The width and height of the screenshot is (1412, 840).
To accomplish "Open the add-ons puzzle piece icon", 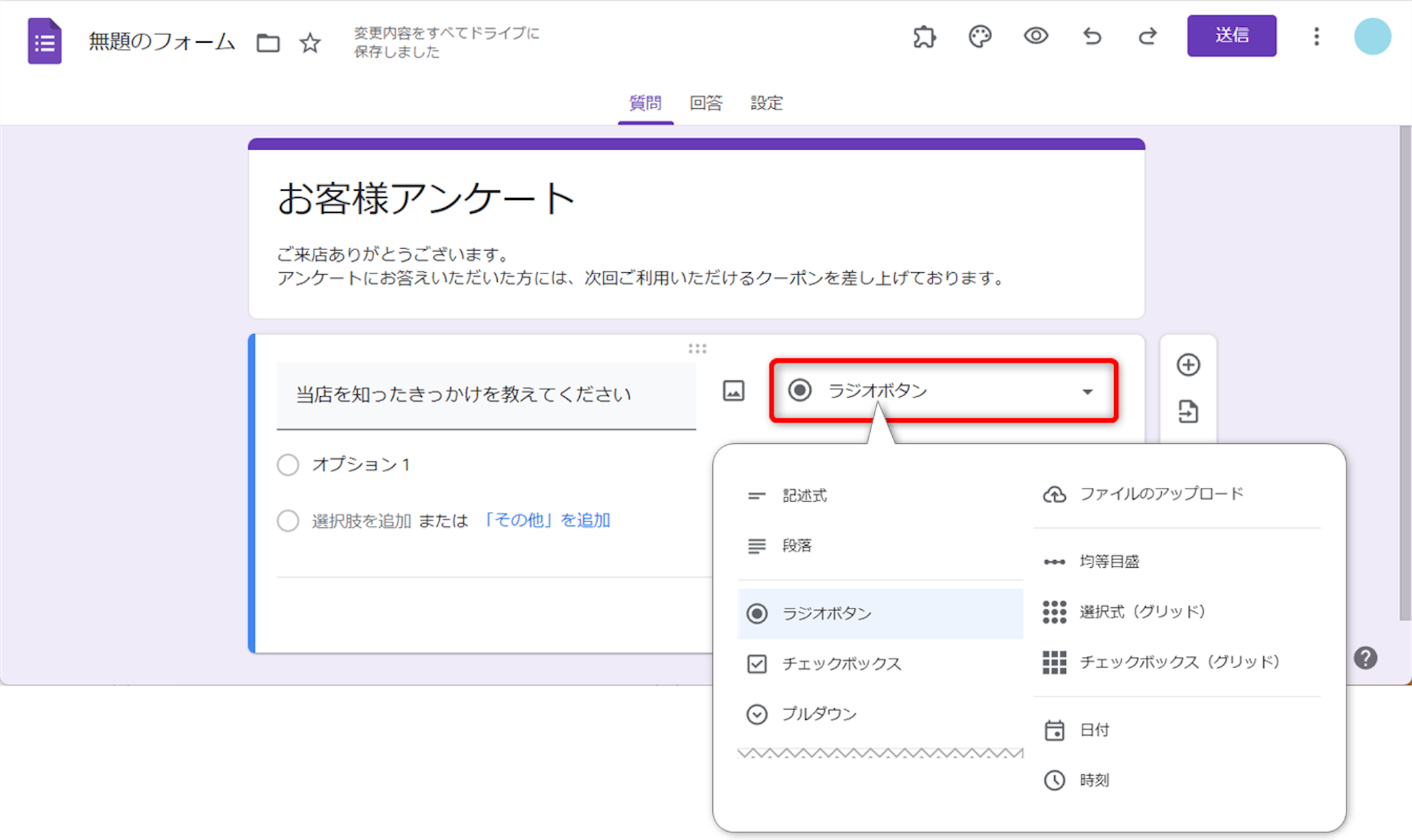I will [x=924, y=37].
